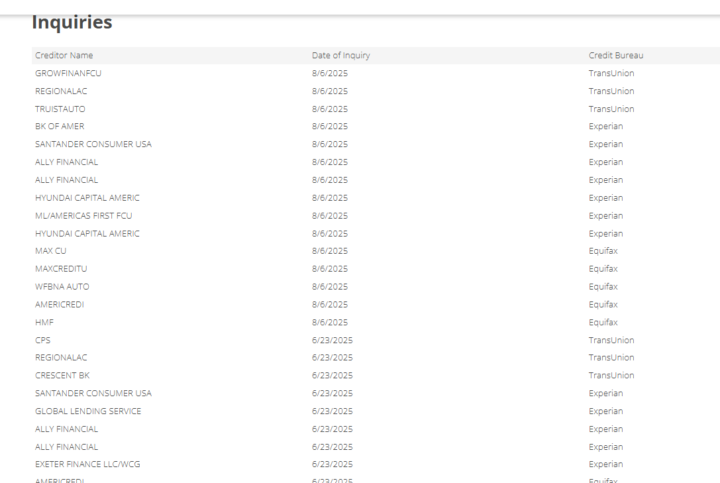The width and height of the screenshot is (720, 483).
Task: Select Experian in the ML/AMERICAS FIRST FCU row
Action: coord(606,216)
